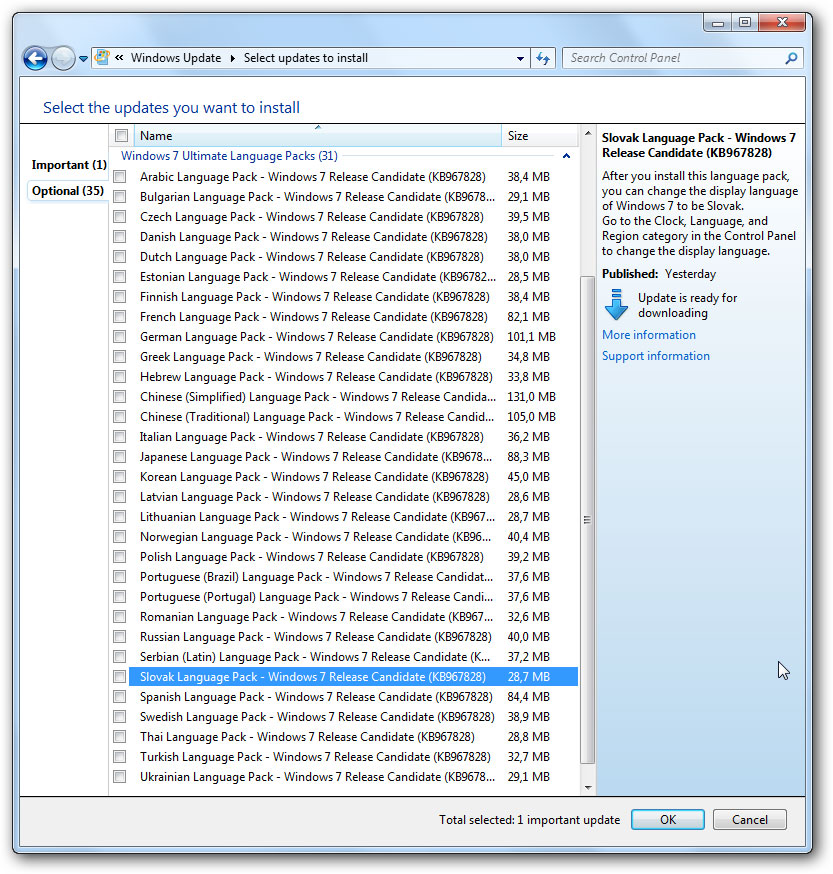
Task: Click the Control Panel address bar icon
Action: (x=102, y=57)
